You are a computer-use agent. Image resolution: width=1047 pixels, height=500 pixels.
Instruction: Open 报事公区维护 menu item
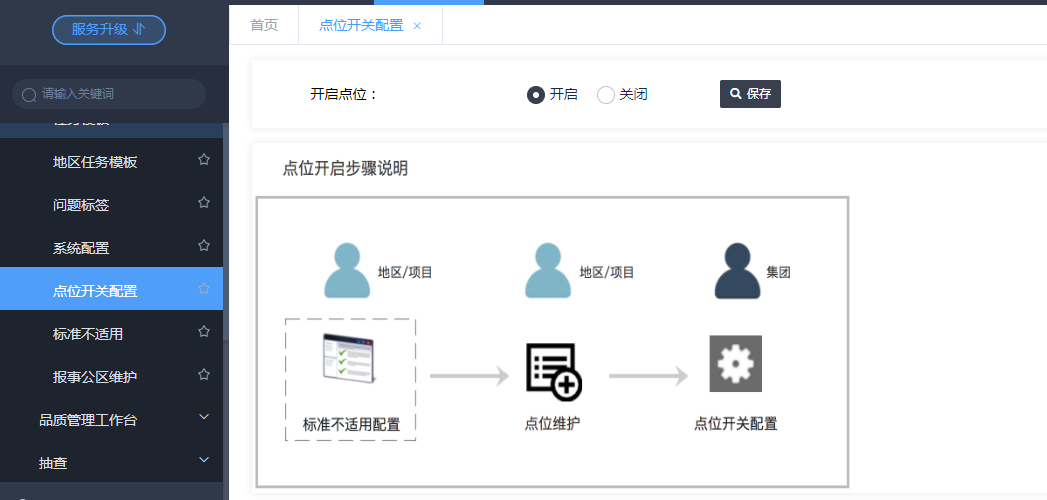click(95, 377)
